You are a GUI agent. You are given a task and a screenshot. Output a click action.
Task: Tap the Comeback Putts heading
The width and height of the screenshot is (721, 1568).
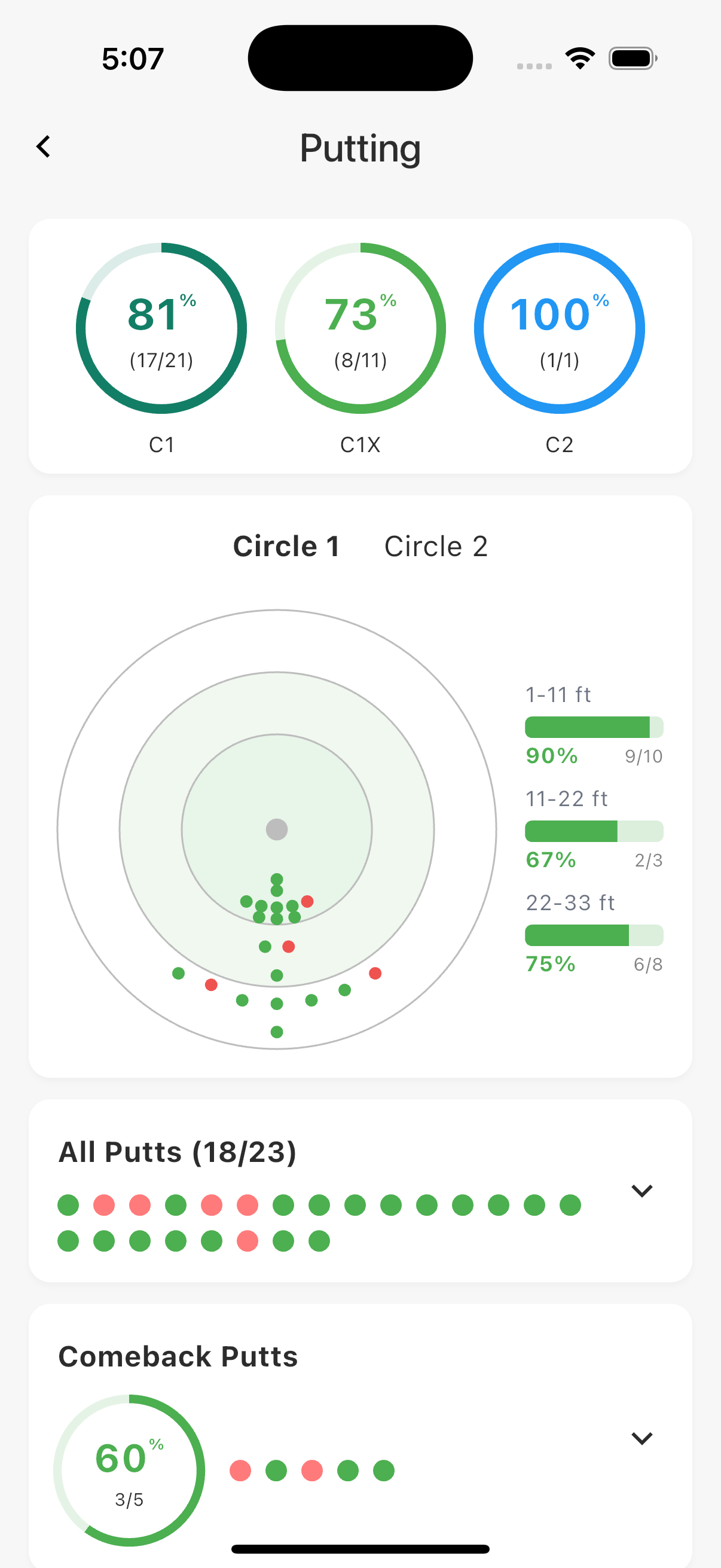coord(178,1356)
